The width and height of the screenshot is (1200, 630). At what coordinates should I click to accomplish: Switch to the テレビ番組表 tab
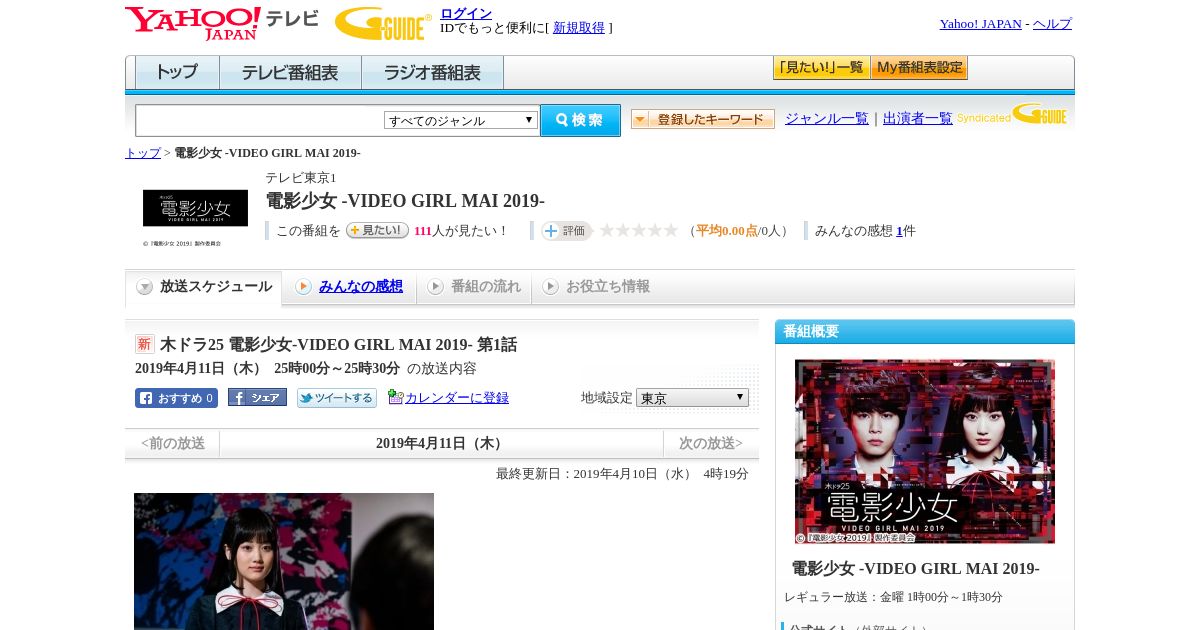click(x=290, y=73)
